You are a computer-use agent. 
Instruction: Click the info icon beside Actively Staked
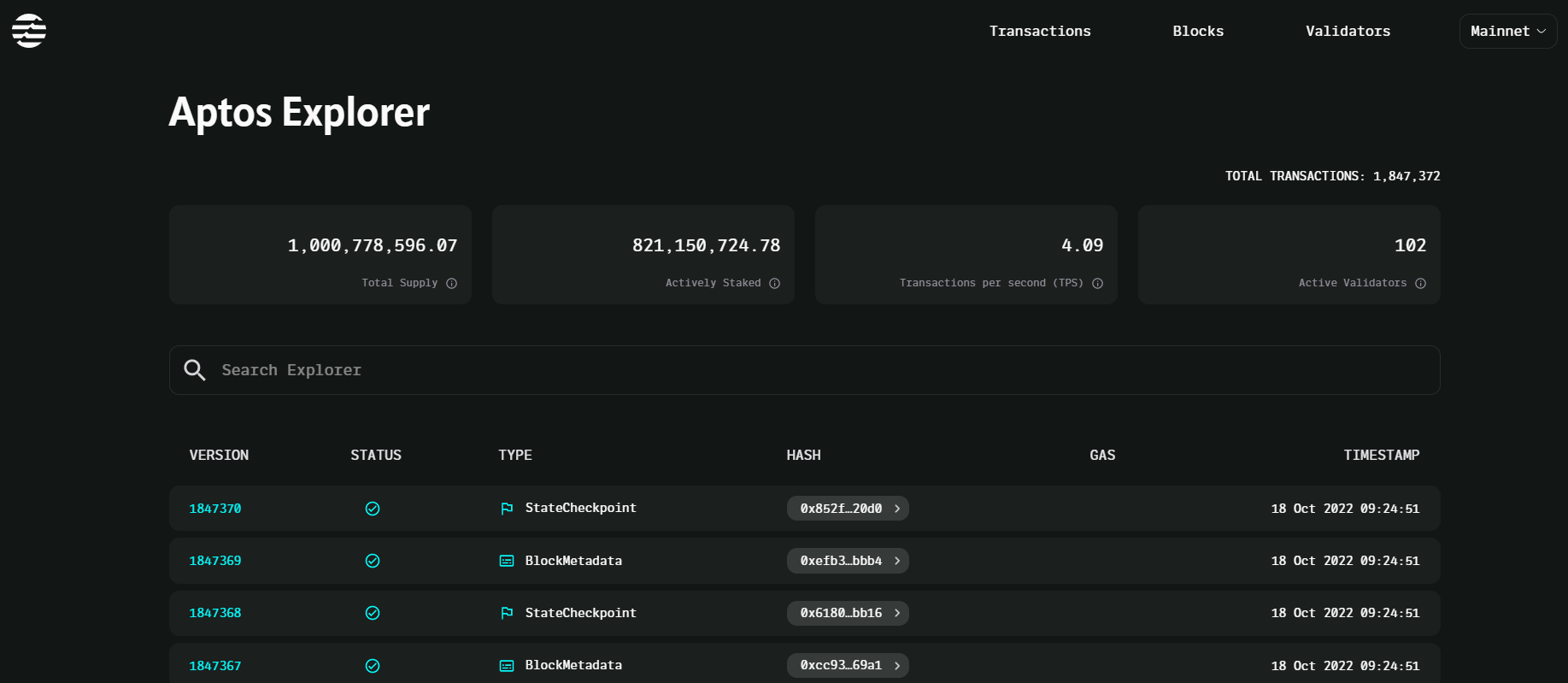tap(774, 284)
